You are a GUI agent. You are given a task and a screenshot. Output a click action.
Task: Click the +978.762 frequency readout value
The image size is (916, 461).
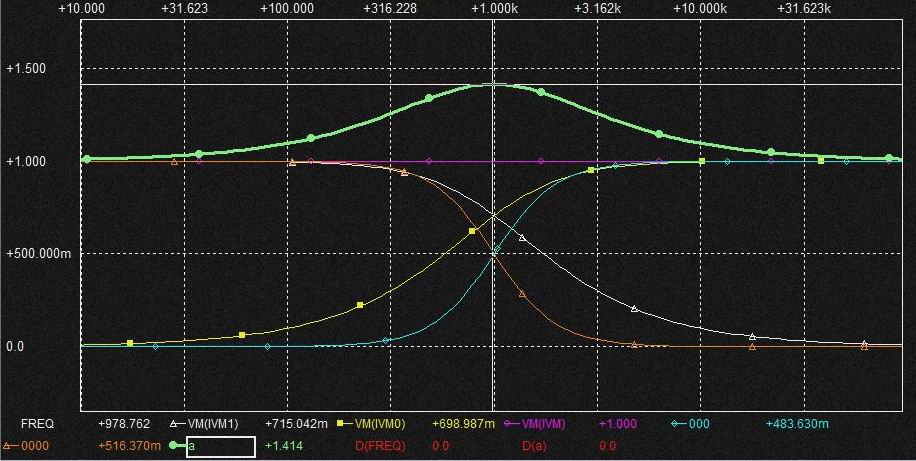(x=124, y=424)
